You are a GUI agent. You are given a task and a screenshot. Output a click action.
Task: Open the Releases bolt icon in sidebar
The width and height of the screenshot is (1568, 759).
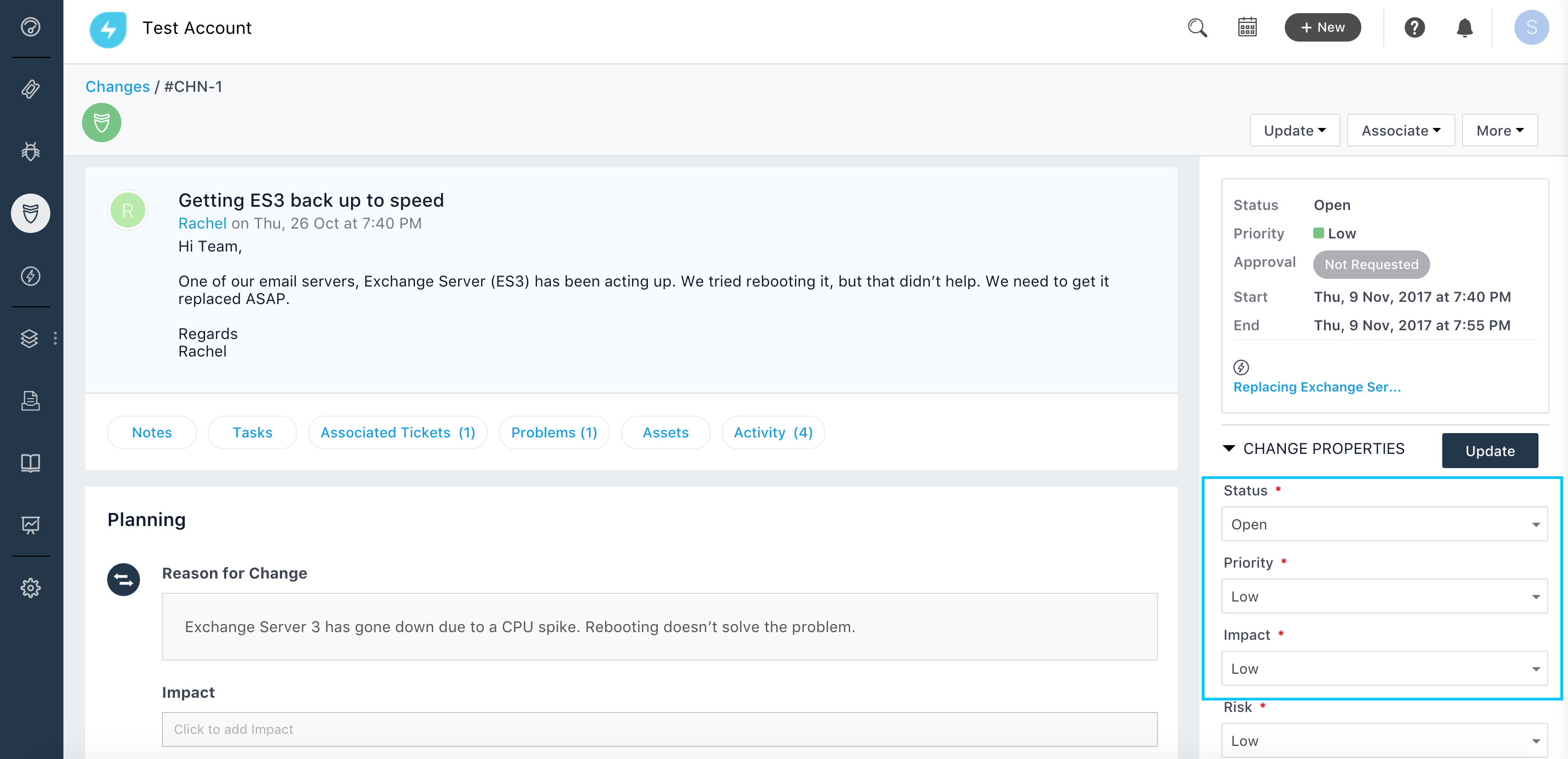[31, 276]
